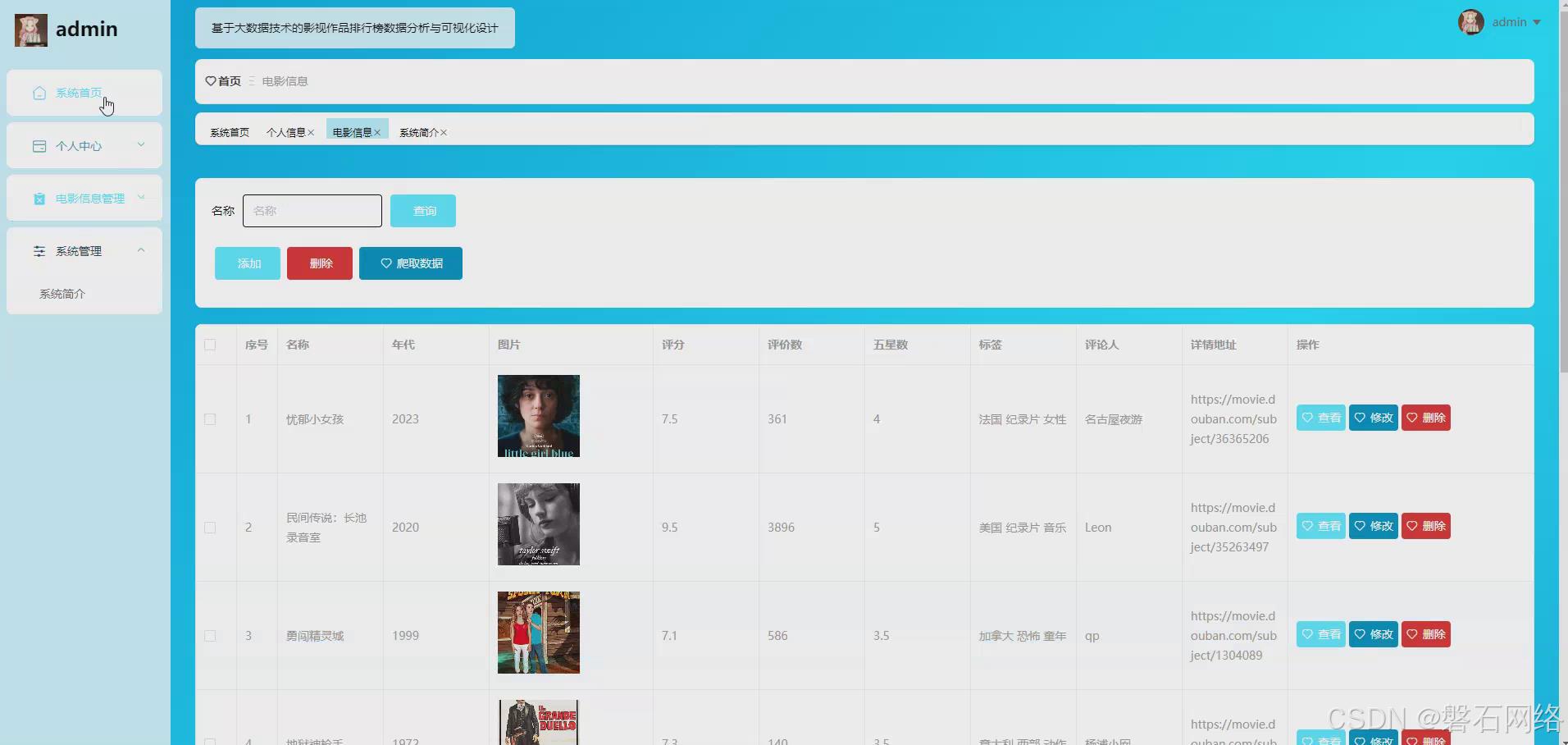Open the 电影信息管理 sidebar menu
Image resolution: width=1568 pixels, height=745 pixels.
click(x=84, y=198)
